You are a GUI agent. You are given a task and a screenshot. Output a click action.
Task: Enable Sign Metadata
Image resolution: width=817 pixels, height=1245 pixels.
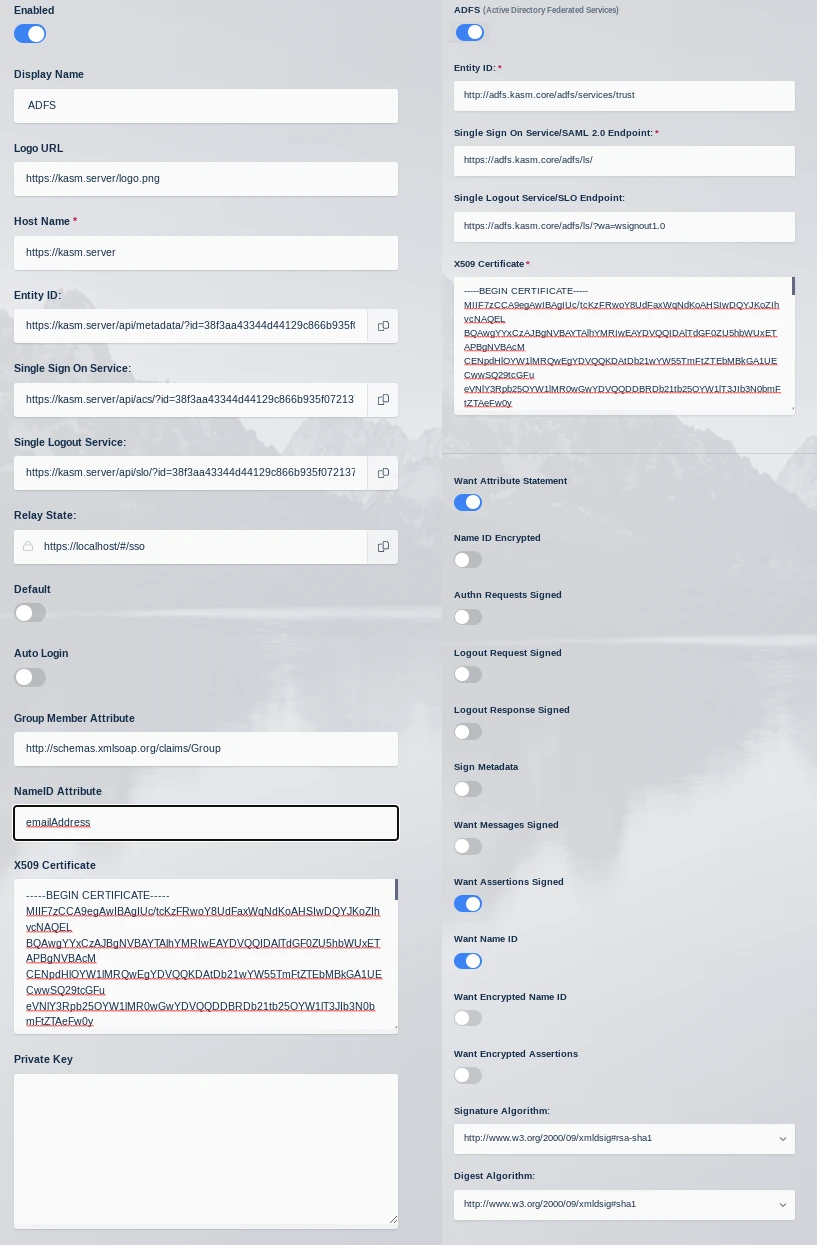click(x=467, y=788)
